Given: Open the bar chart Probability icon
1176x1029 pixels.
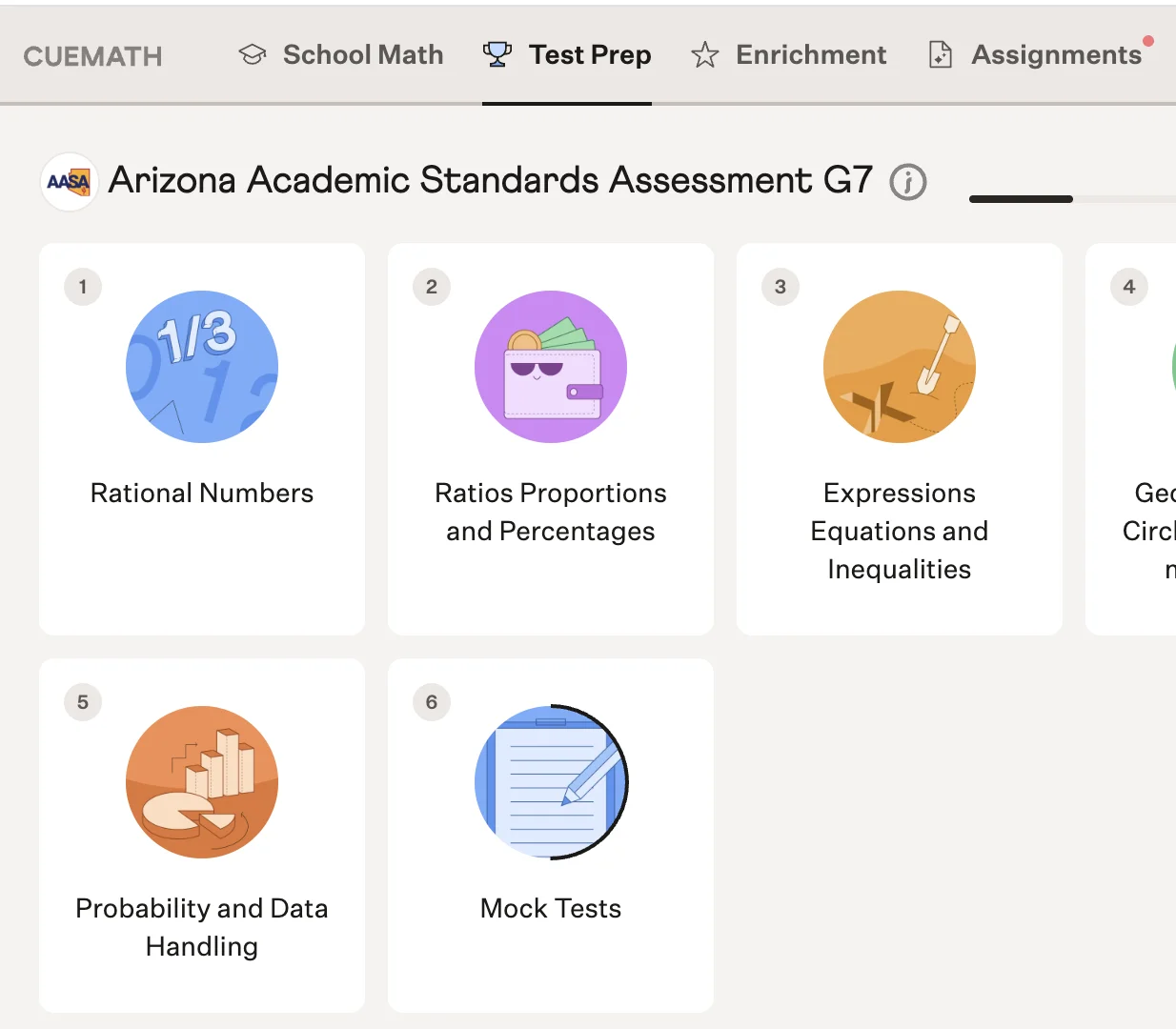Looking at the screenshot, I should (x=202, y=782).
